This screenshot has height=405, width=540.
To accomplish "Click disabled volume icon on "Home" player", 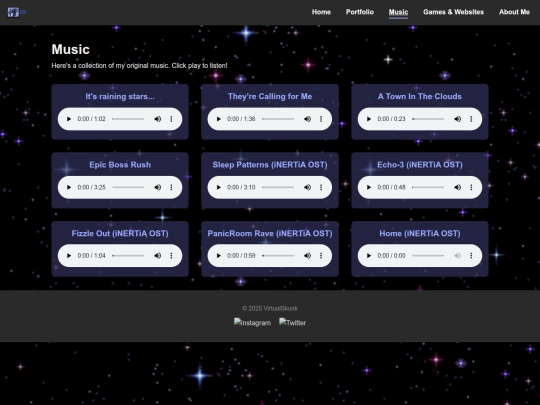I will pos(458,256).
